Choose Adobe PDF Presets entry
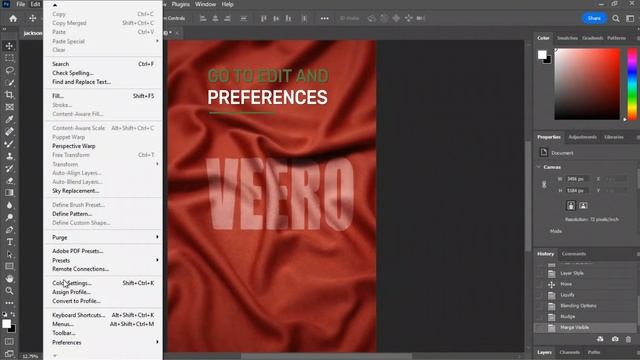The image size is (640, 360). point(103,251)
